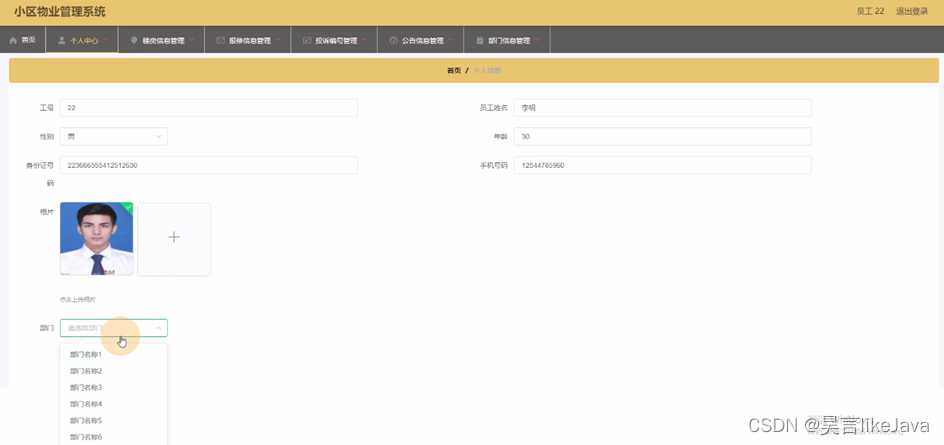Expand the 楼房信息管理 menu arrow
The width and height of the screenshot is (944, 445).
(x=192, y=40)
